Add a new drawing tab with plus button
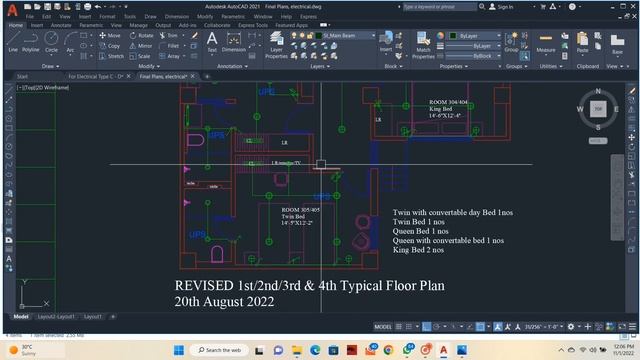Screen dimensions: 640x360 point(207,76)
